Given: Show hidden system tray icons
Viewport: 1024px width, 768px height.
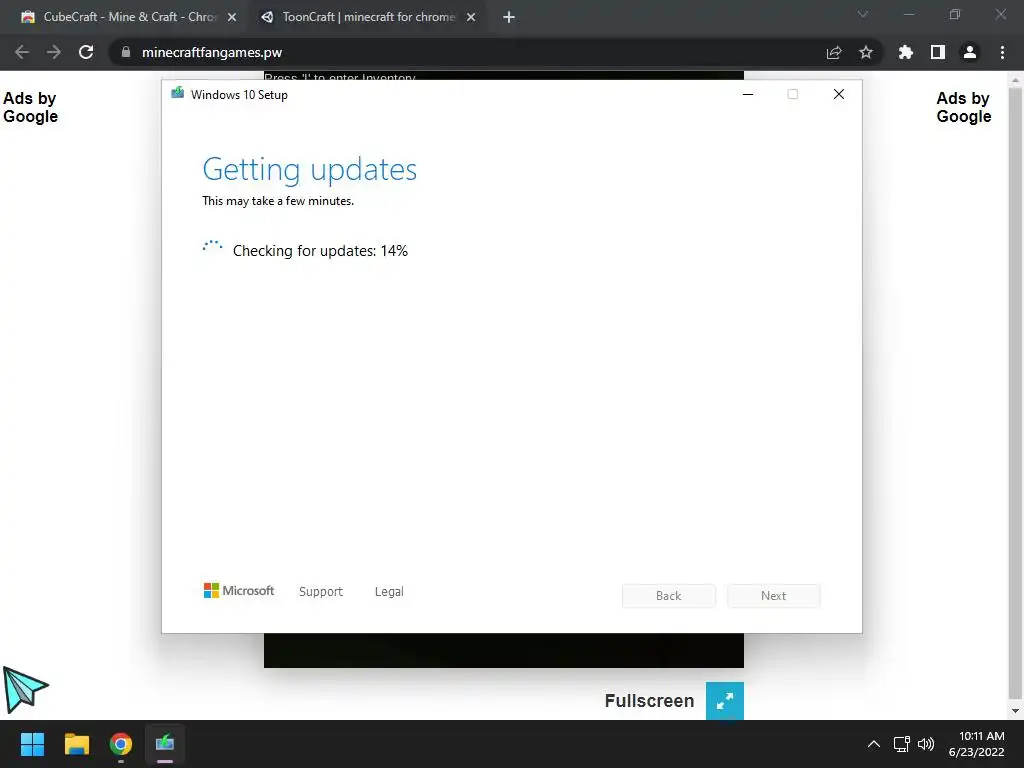Looking at the screenshot, I should point(873,744).
